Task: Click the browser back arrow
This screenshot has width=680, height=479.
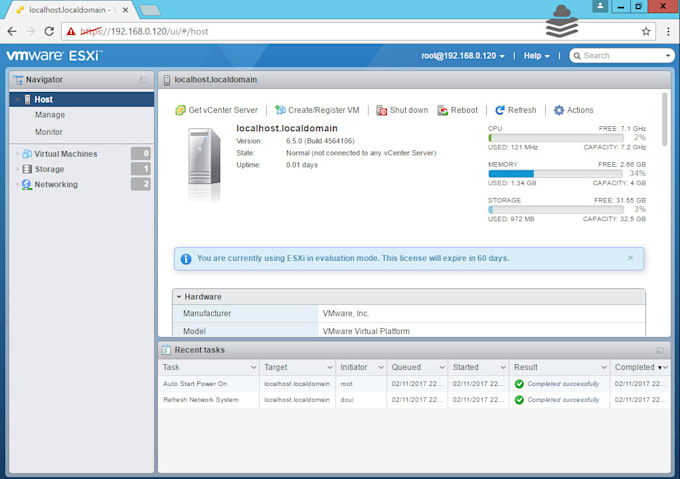Action: tap(12, 31)
